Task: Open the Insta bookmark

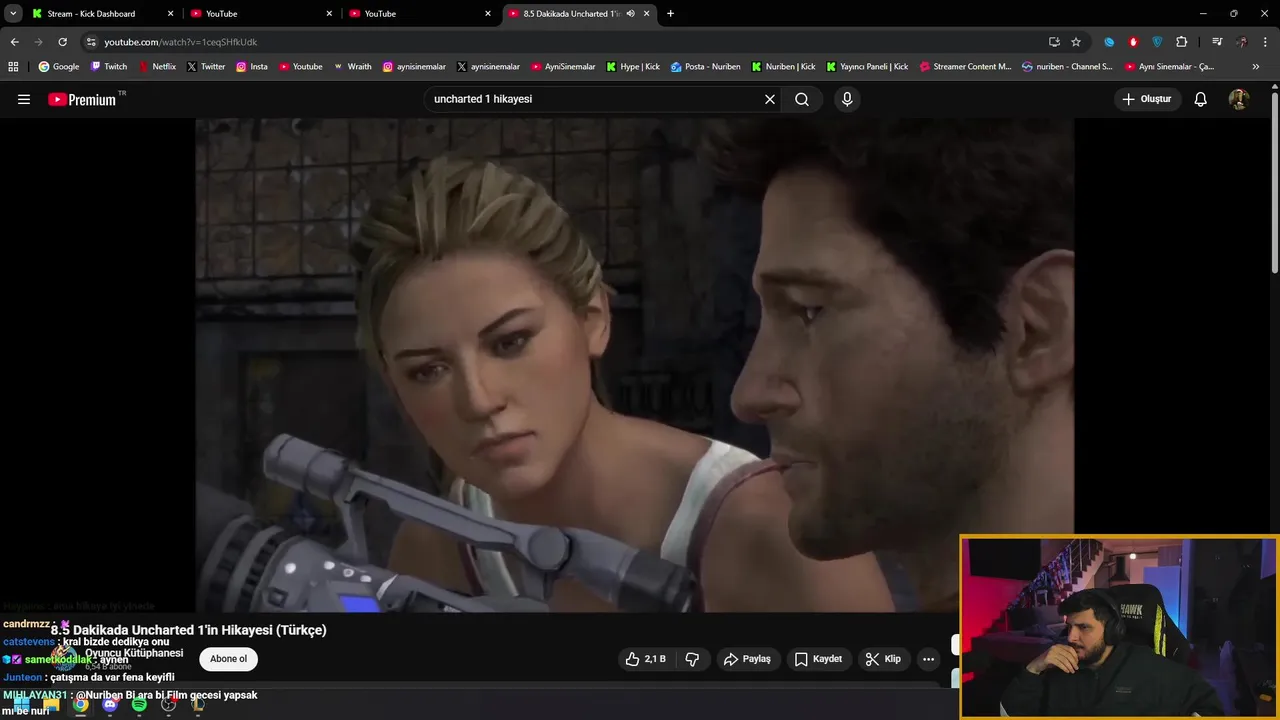Action: pos(252,67)
